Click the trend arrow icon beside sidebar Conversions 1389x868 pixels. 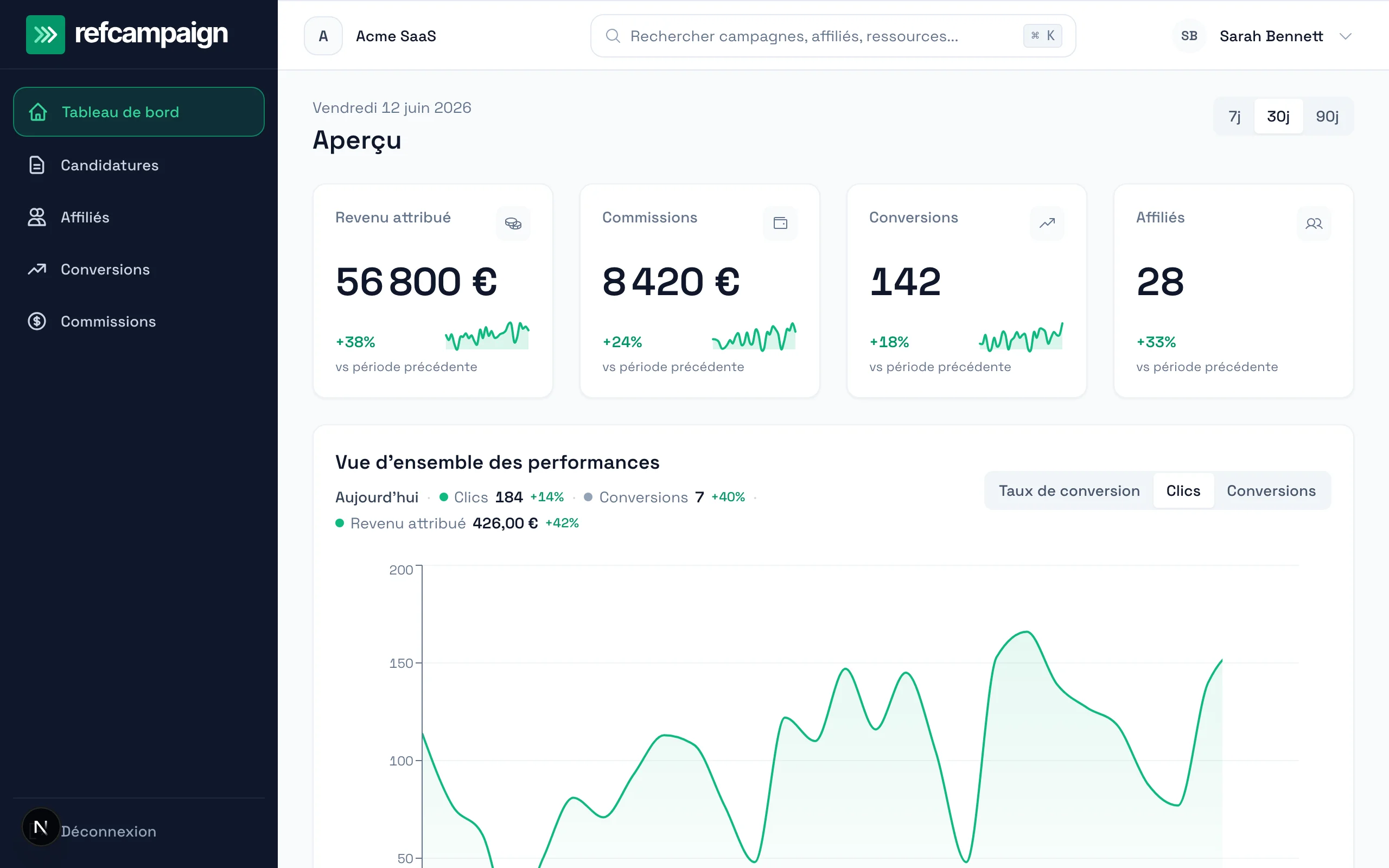(x=37, y=269)
